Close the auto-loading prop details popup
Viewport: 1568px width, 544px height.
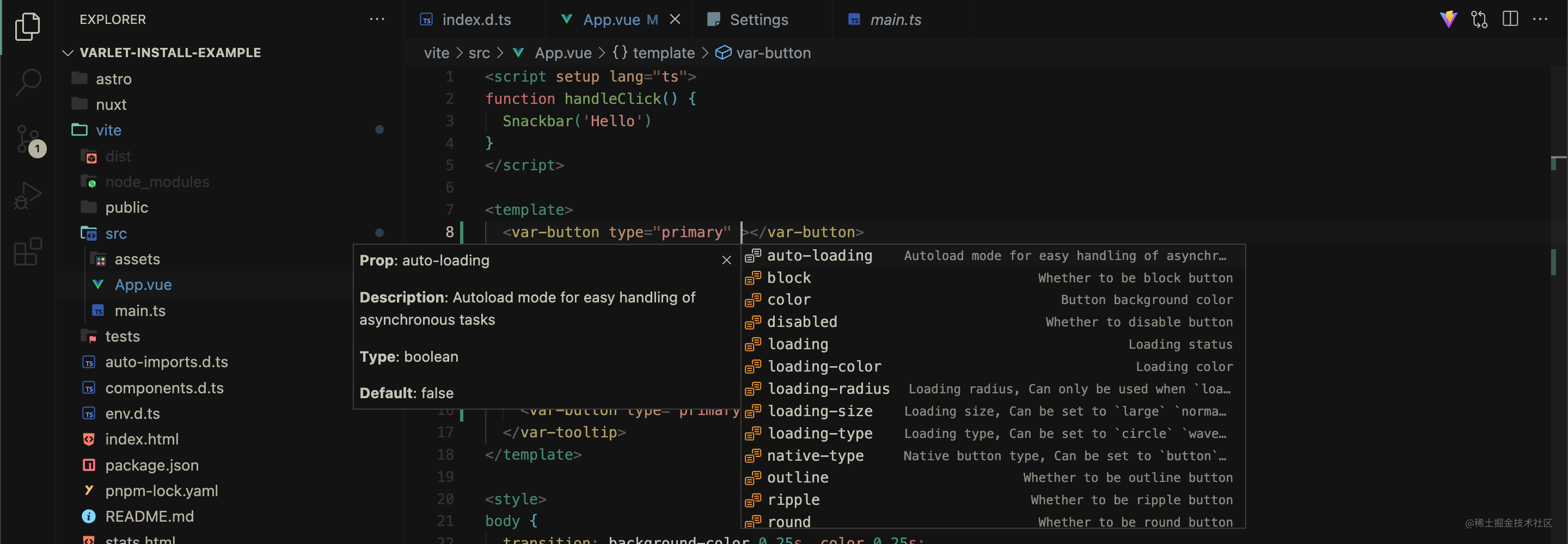click(x=726, y=261)
